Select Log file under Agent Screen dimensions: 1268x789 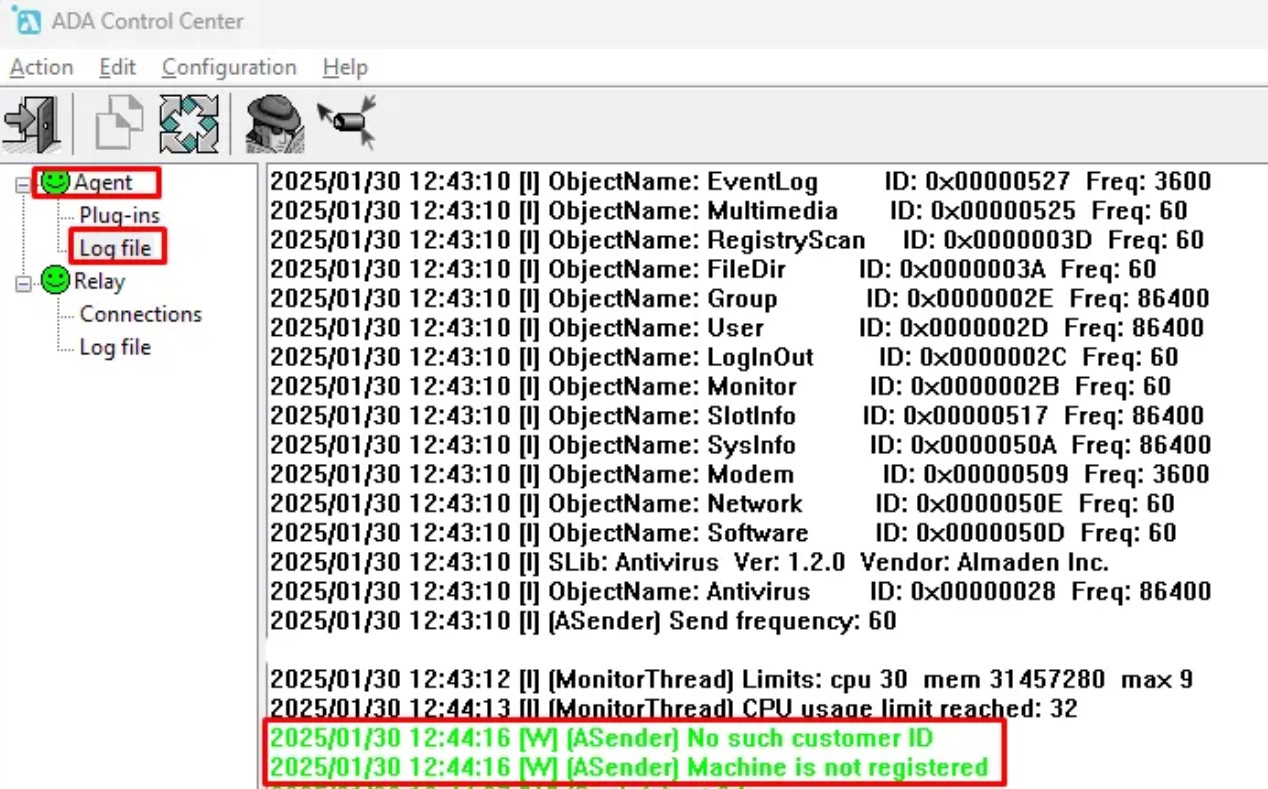tap(113, 247)
